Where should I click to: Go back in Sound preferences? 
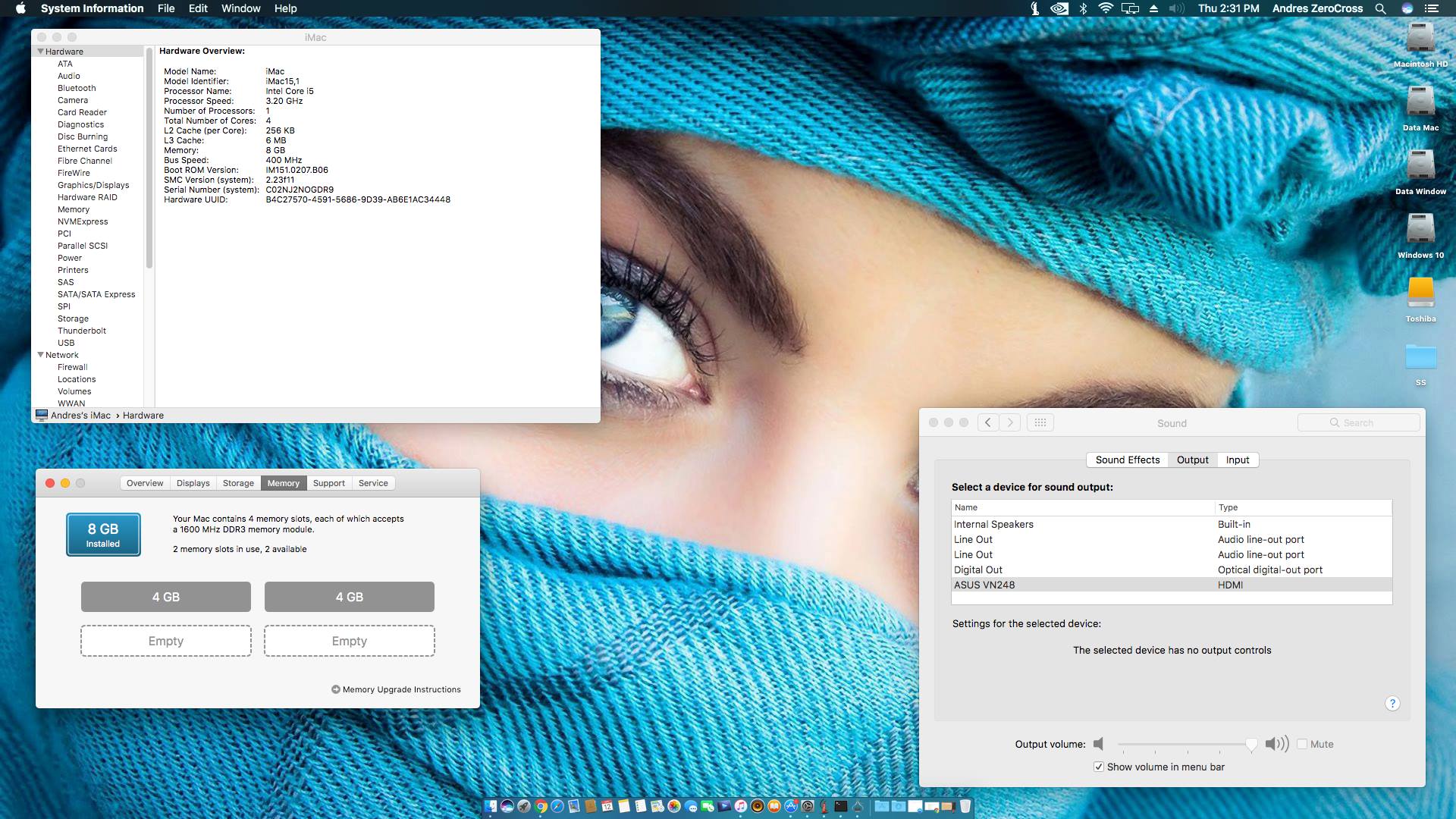pos(987,422)
